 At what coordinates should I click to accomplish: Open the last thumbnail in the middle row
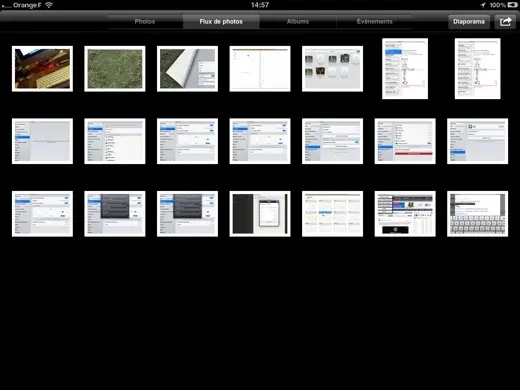tap(477, 141)
